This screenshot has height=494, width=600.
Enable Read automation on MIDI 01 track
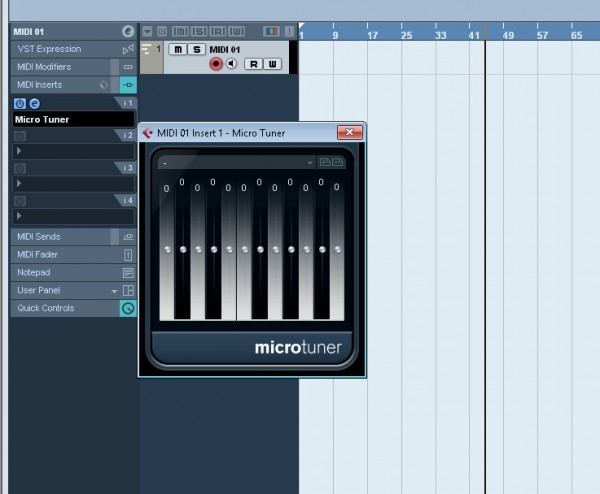coord(253,64)
